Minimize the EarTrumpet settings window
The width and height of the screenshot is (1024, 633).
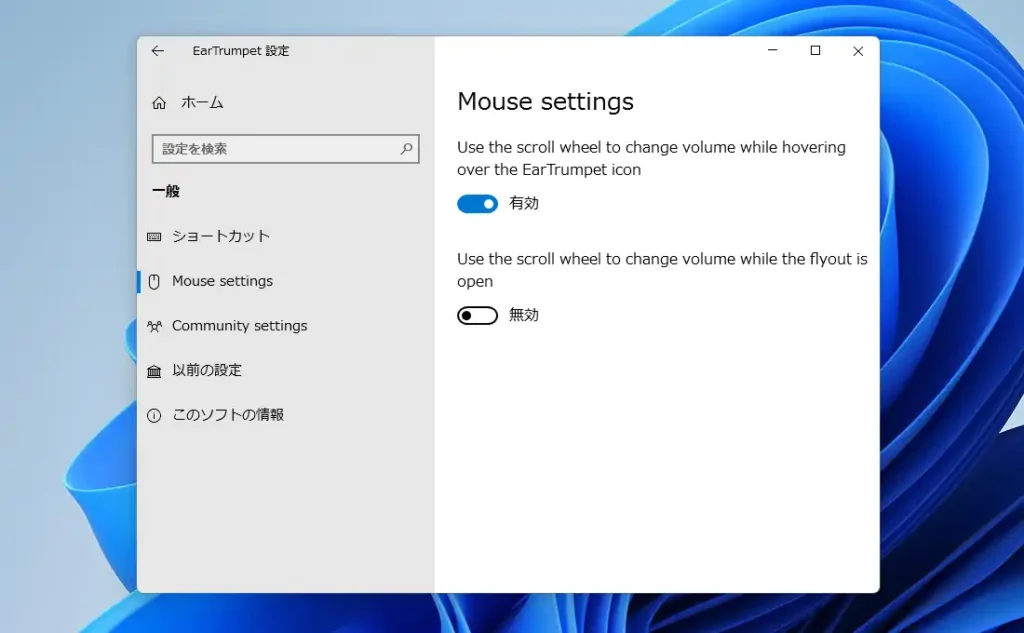pos(771,50)
